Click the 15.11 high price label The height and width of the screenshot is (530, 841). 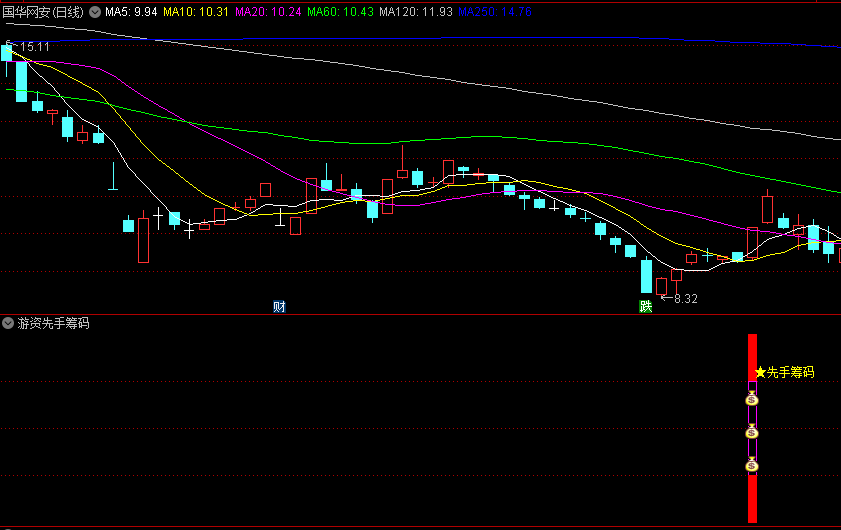tap(35, 47)
